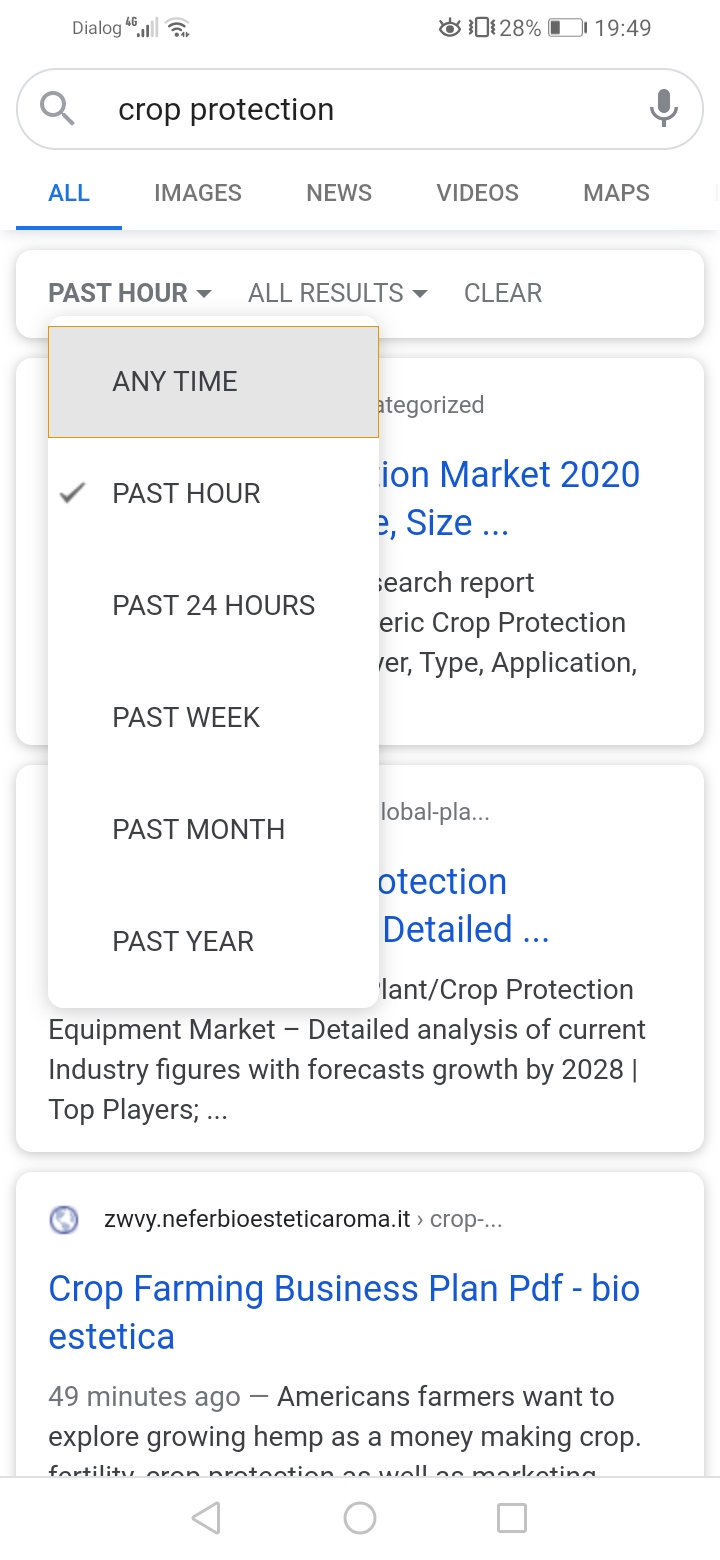720x1560 pixels.
Task: Tap the Android back navigation triangle
Action: pos(206,1518)
